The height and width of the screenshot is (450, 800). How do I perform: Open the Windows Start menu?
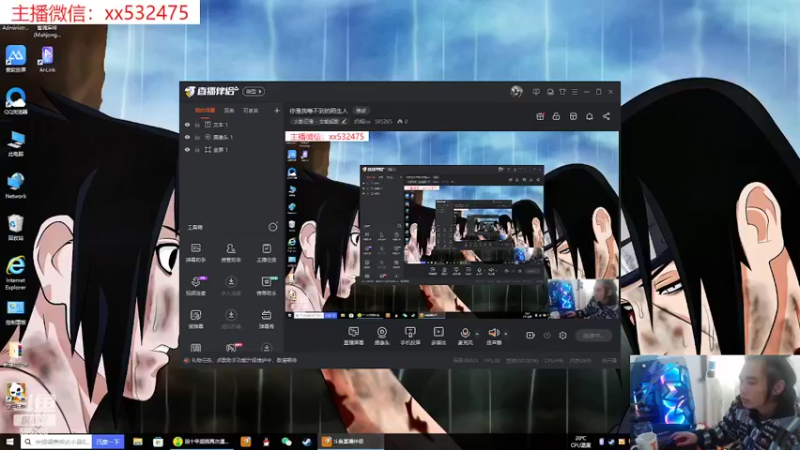tap(10, 442)
